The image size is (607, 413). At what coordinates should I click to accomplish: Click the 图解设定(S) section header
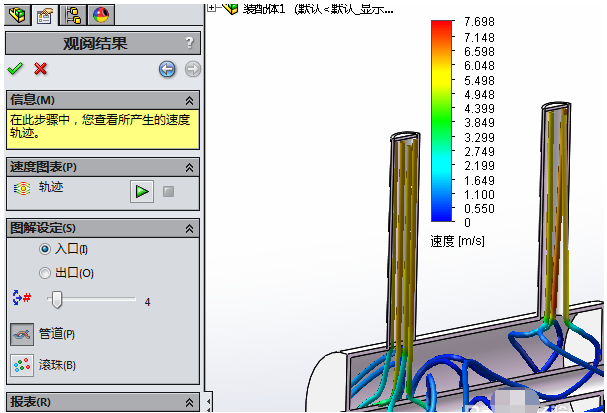click(x=103, y=228)
